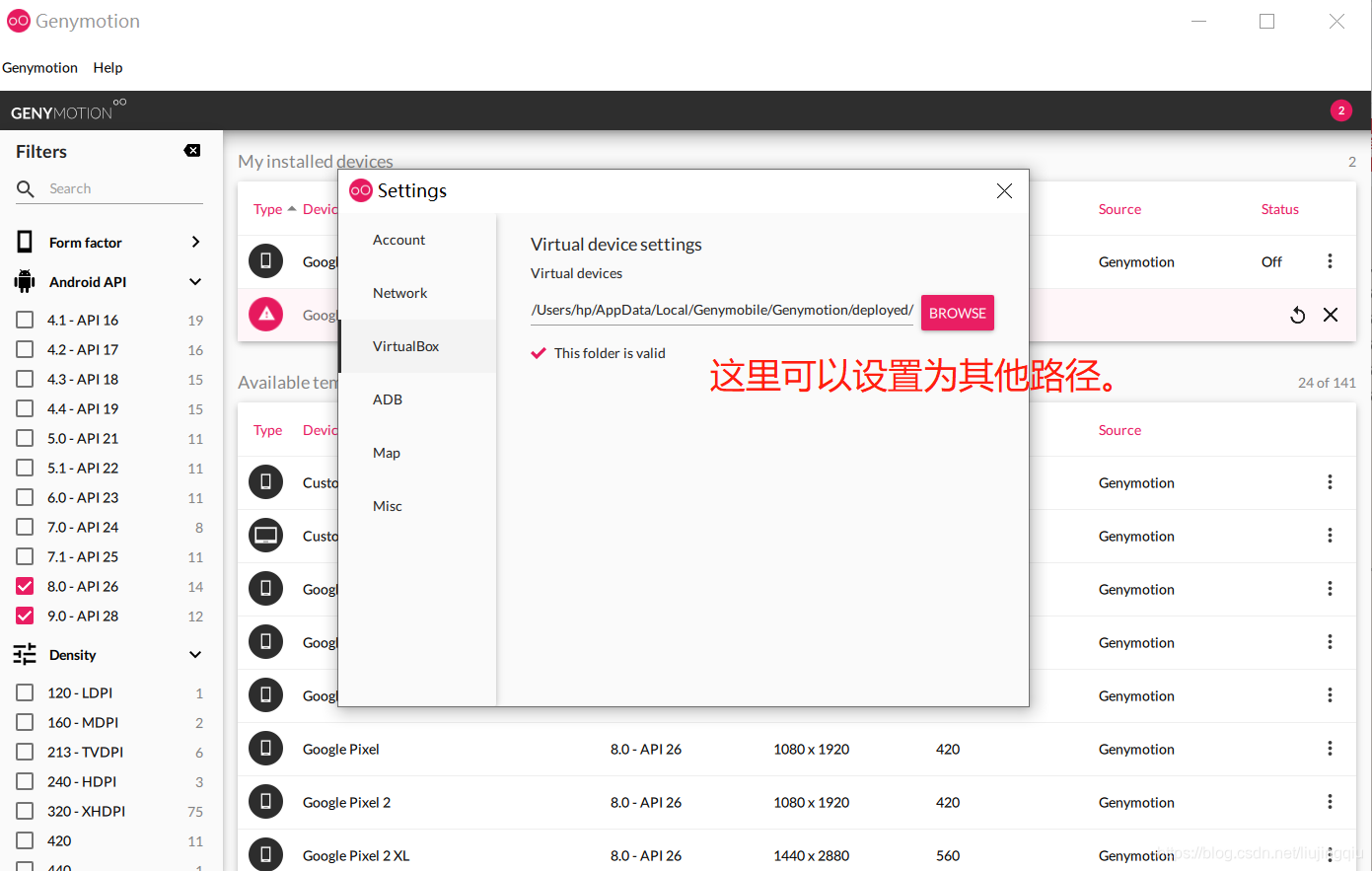Click the phone icon of the Google Pixel 2 XL row
This screenshot has height=871, width=1372.
[x=265, y=854]
